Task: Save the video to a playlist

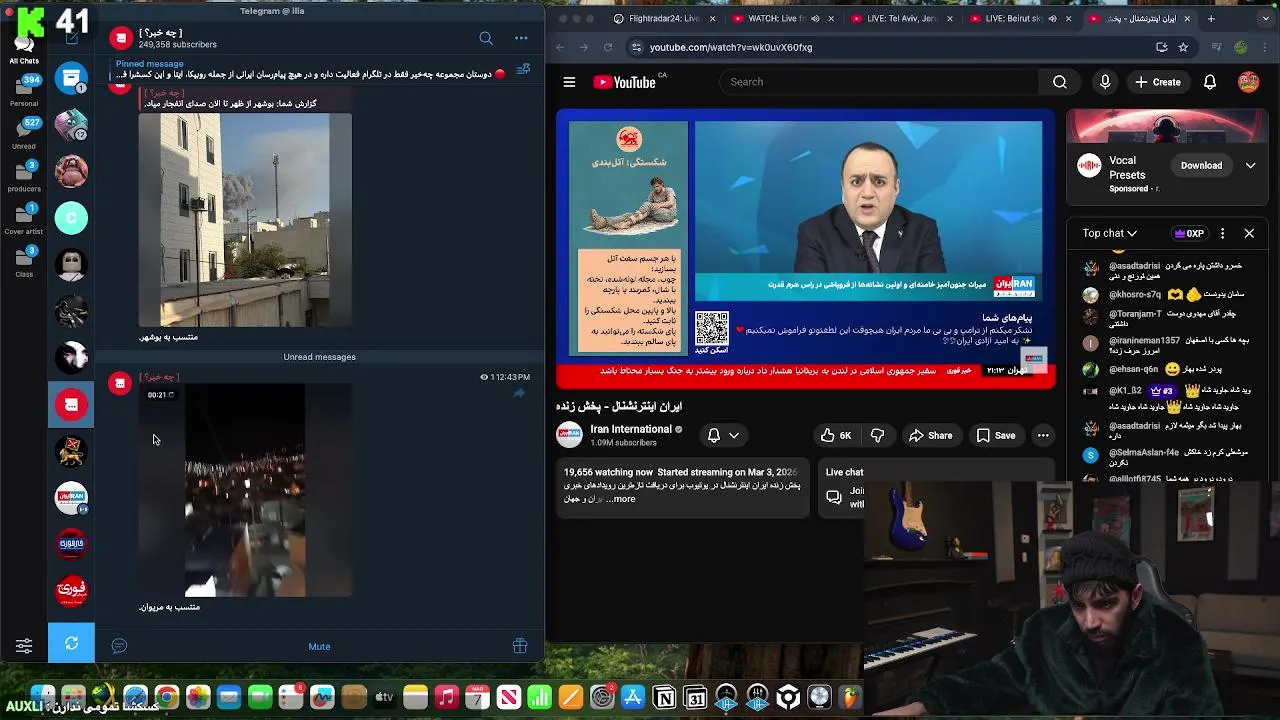Action: click(996, 435)
